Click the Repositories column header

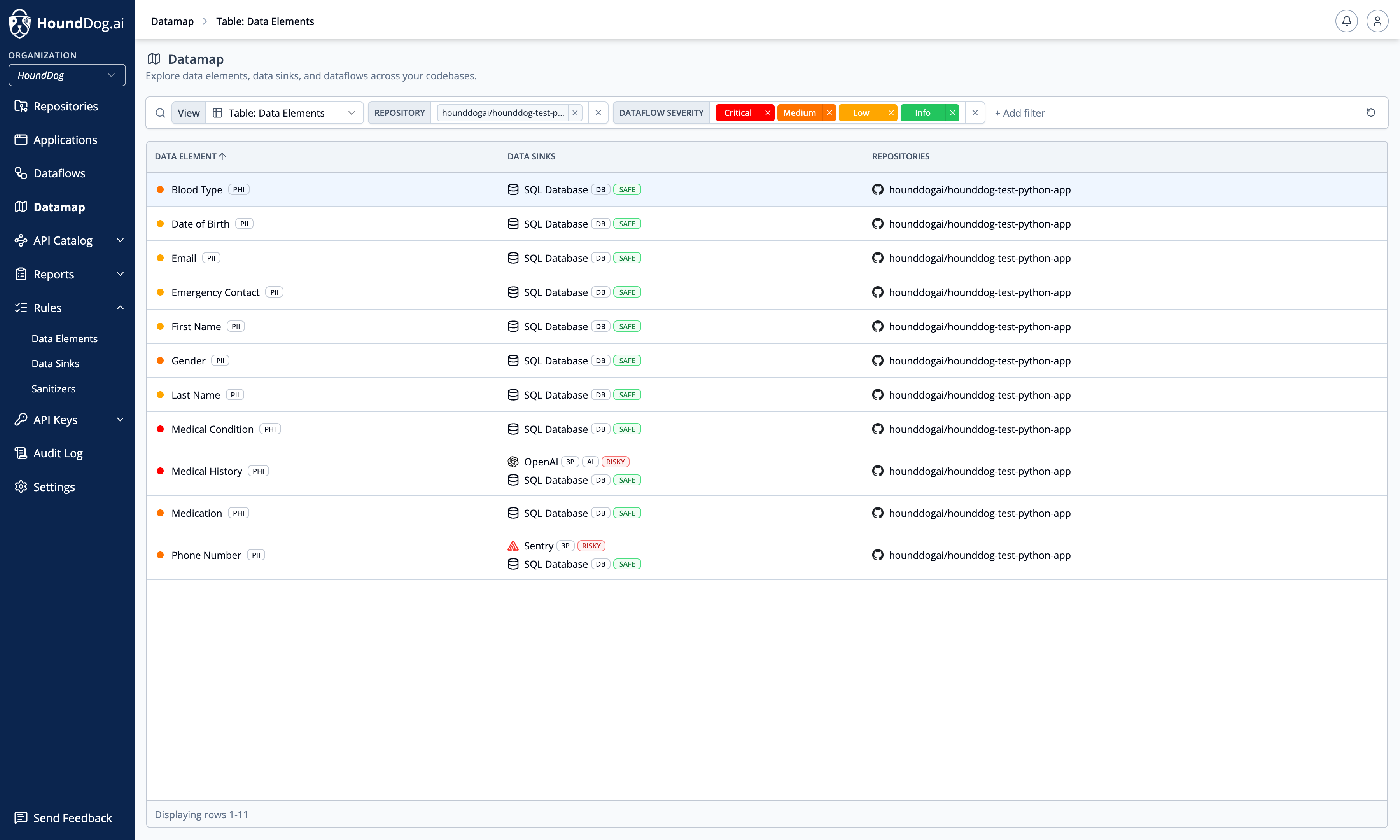[900, 156]
